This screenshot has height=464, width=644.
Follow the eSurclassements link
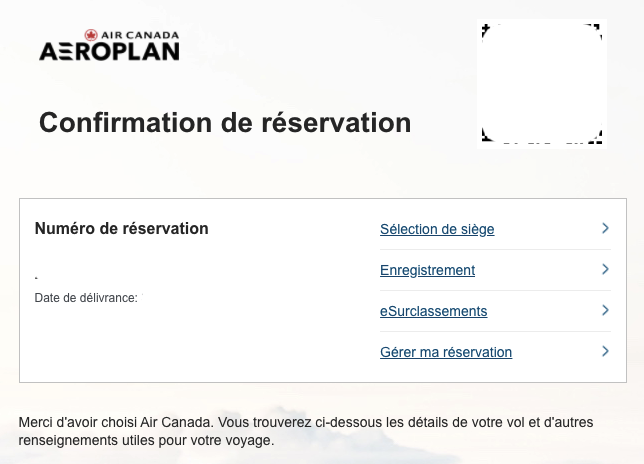coord(433,311)
